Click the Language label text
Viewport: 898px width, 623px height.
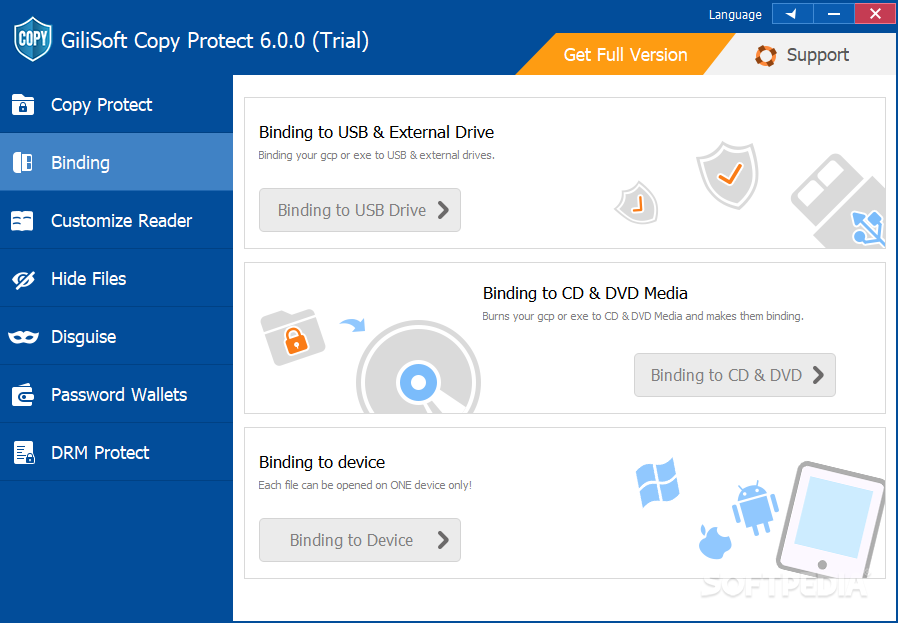click(735, 15)
